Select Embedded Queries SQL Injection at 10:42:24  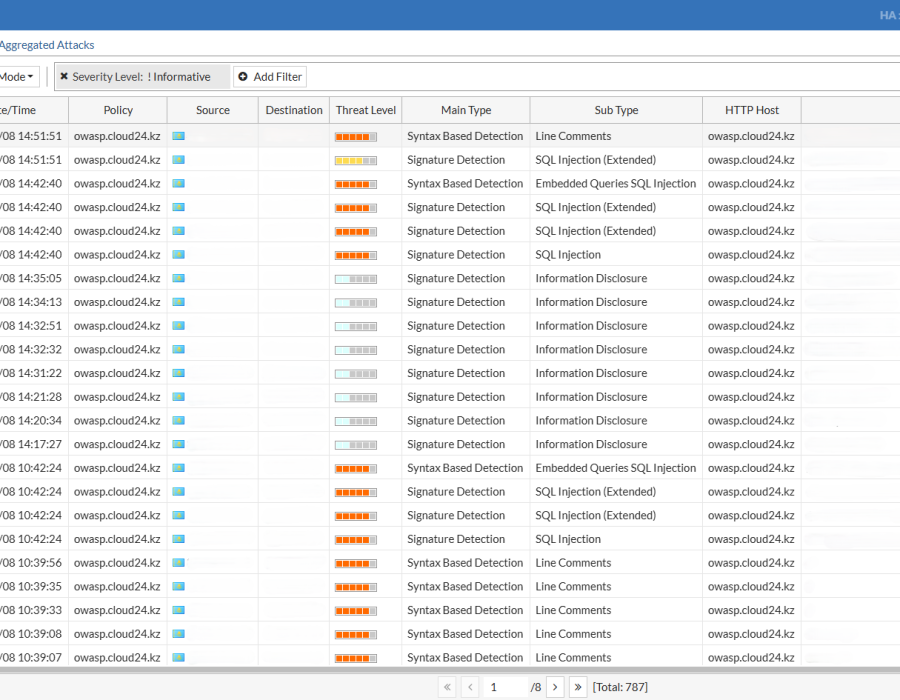click(616, 468)
